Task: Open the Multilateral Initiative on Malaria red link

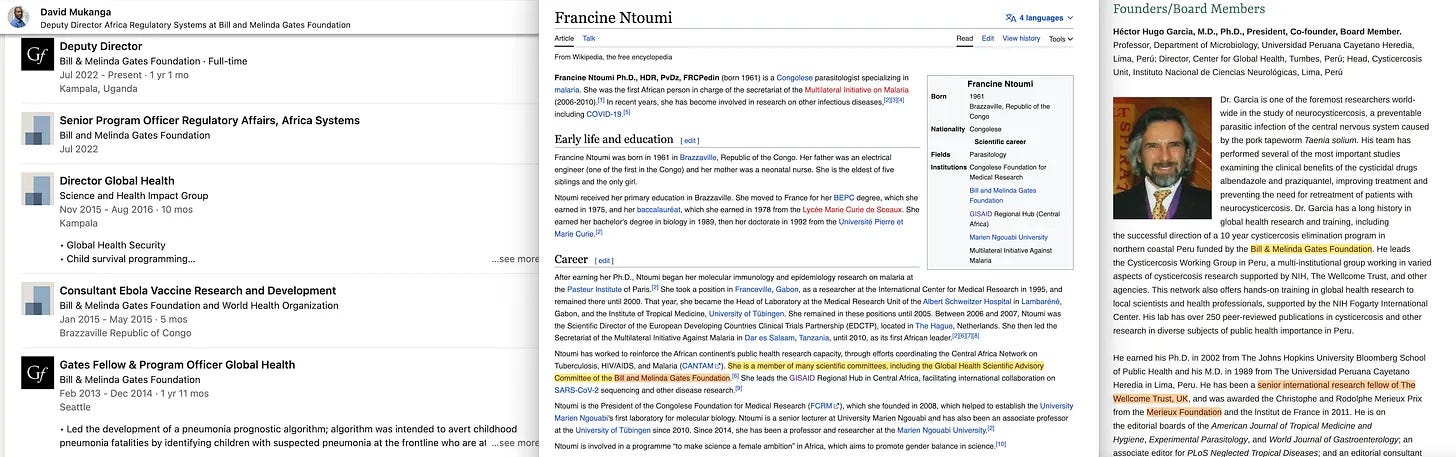Action: 858,89
